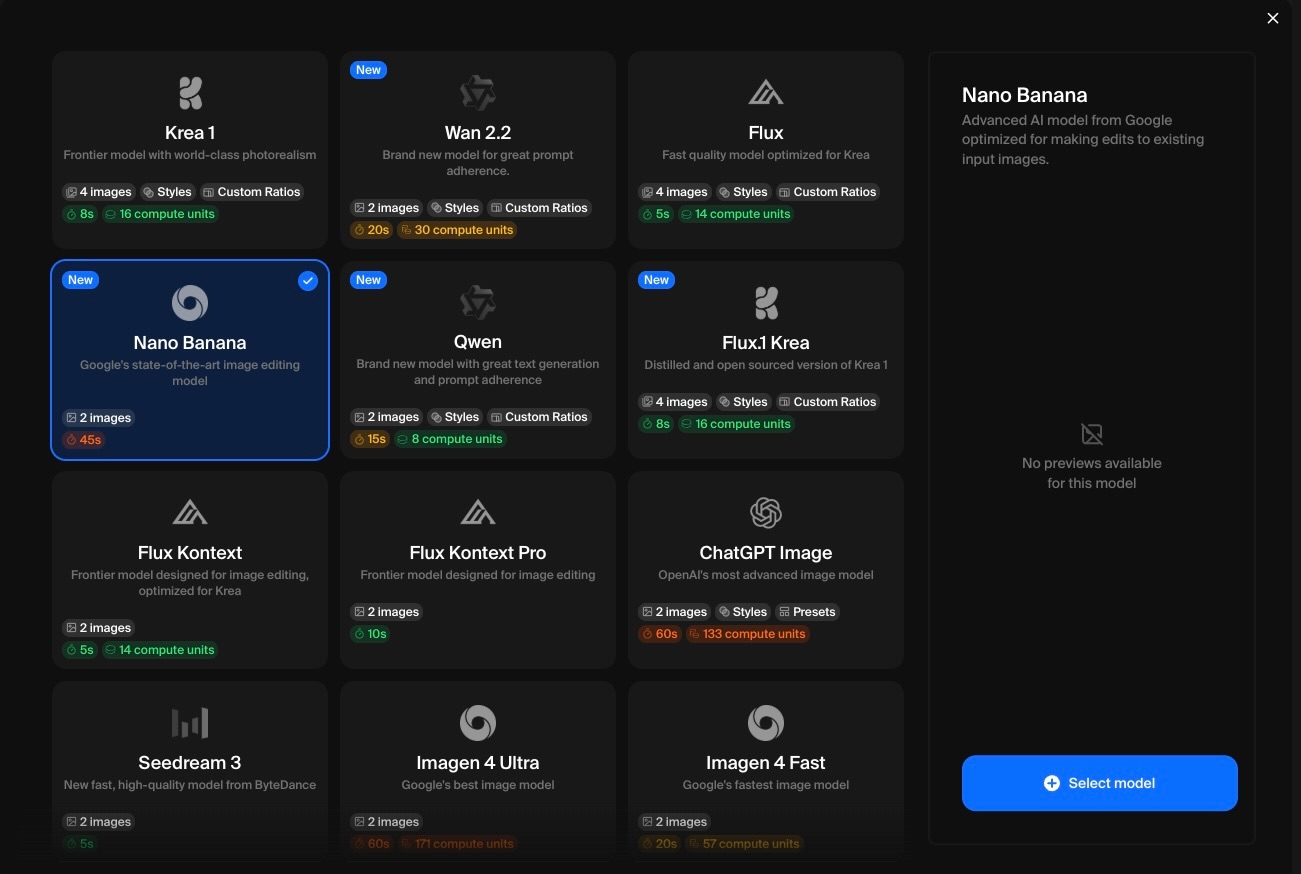Viewport: 1301px width, 874px height.
Task: Click Qwen's description about text generation
Action: pyautogui.click(x=478, y=372)
